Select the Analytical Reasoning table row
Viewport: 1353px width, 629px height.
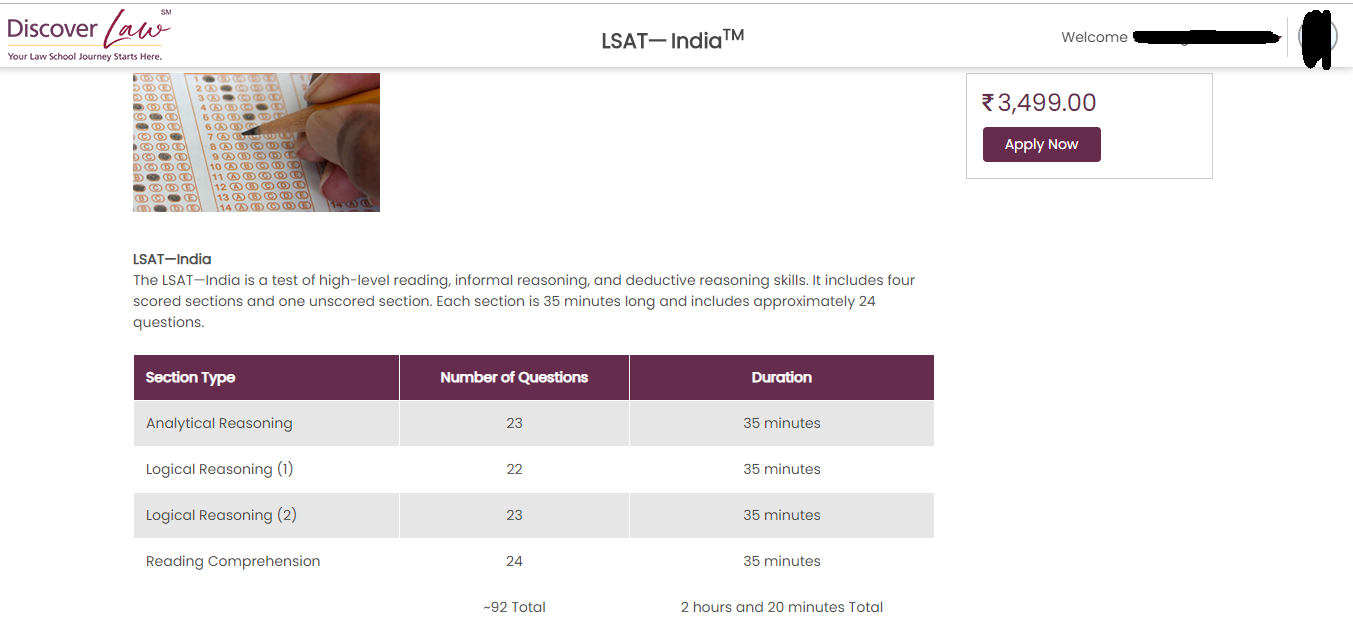[219, 423]
